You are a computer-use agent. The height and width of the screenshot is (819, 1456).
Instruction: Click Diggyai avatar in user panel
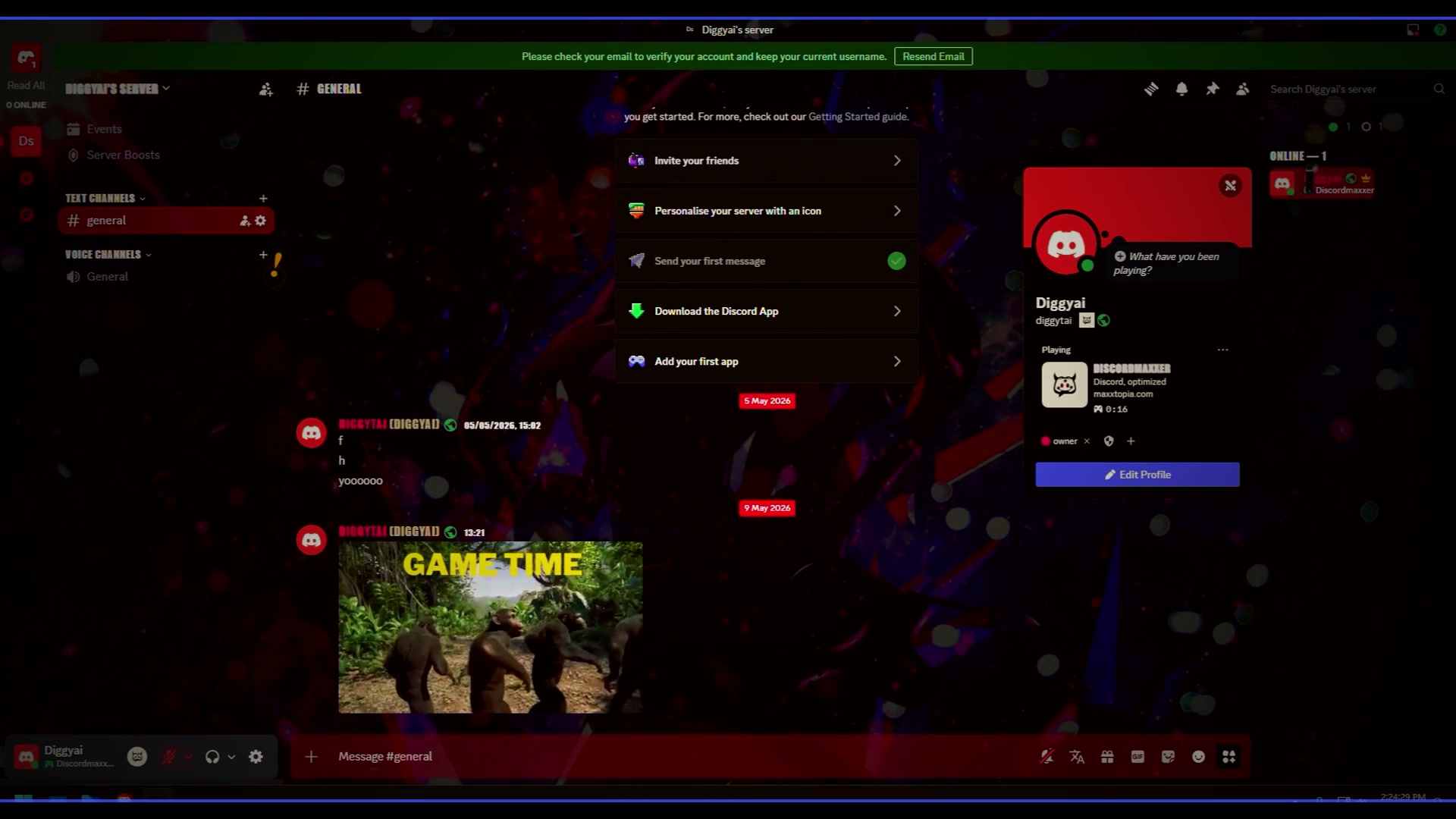[x=26, y=757]
